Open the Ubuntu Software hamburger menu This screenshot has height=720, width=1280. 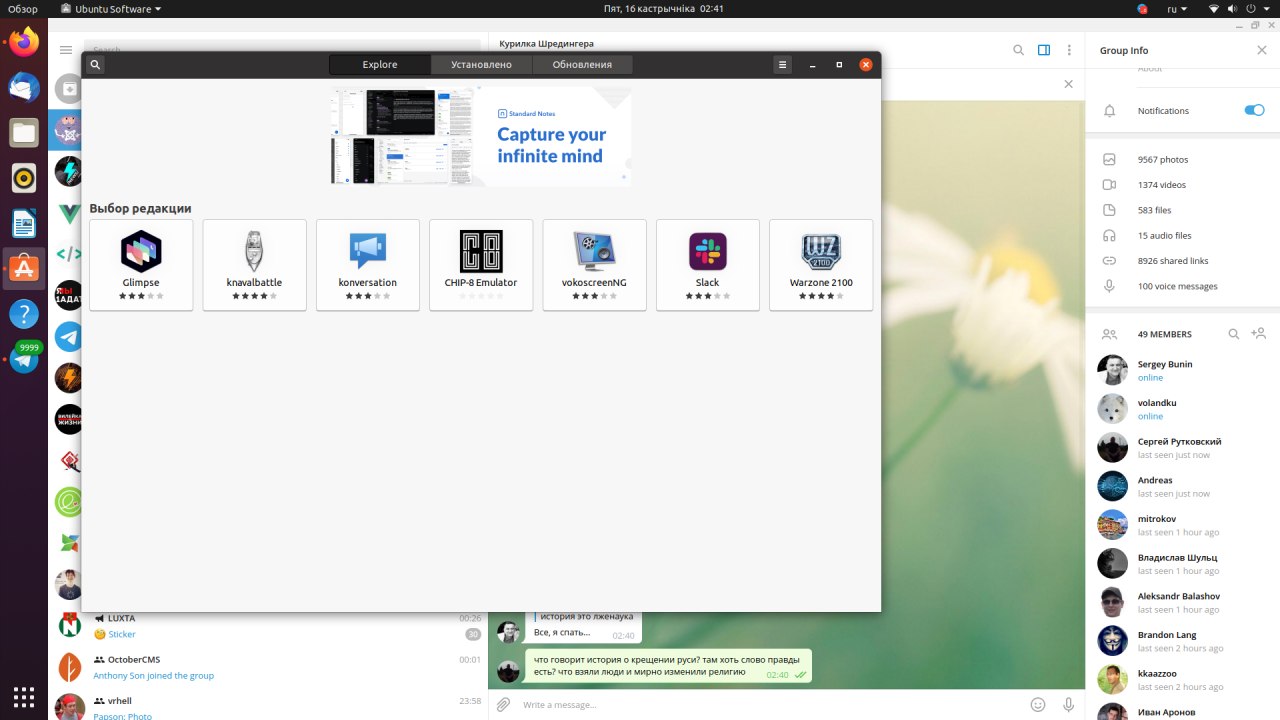pos(783,64)
